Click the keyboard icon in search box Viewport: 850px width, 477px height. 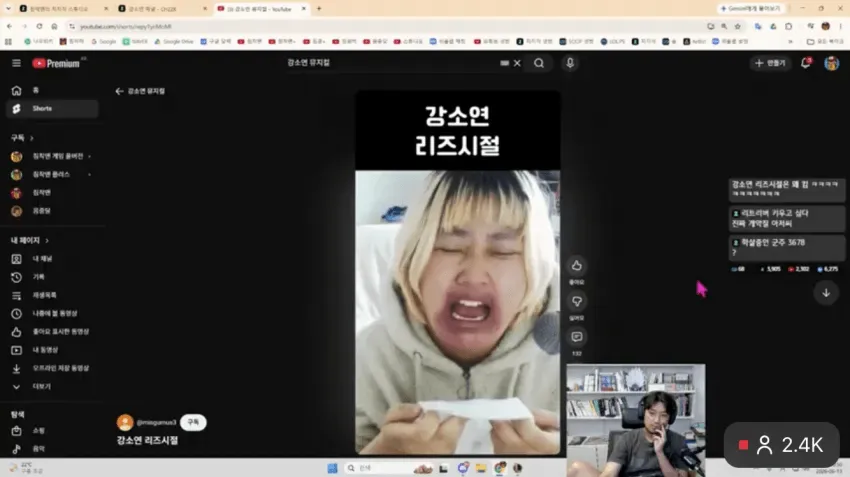[505, 63]
